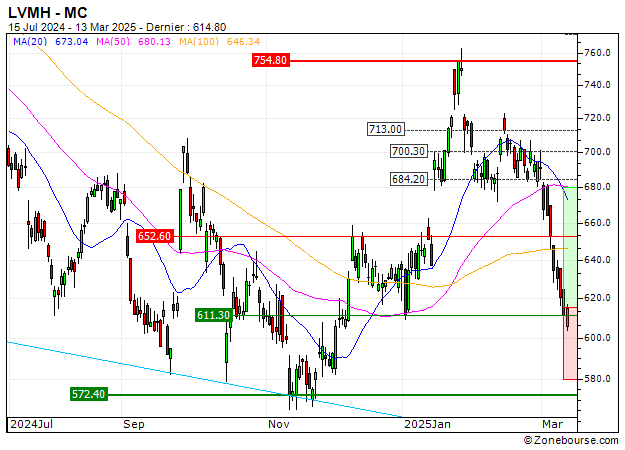Click the 680.0 price axis tick
The width and height of the screenshot is (625, 450).
pyautogui.click(x=597, y=187)
